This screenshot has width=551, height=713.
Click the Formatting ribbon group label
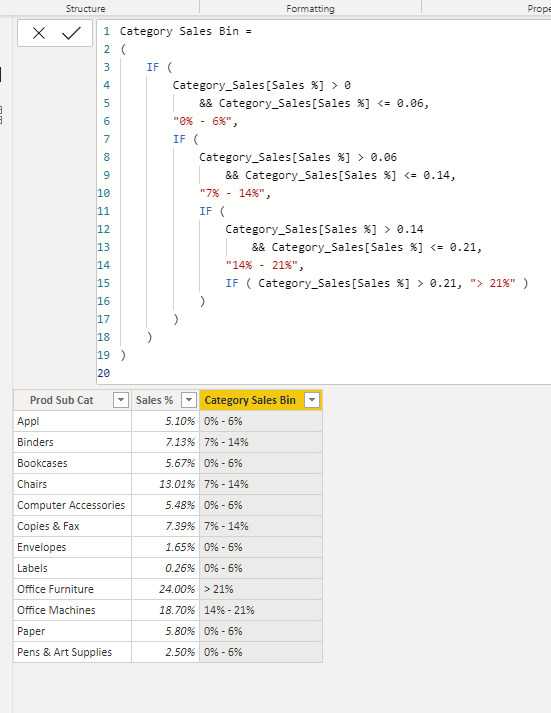311,9
